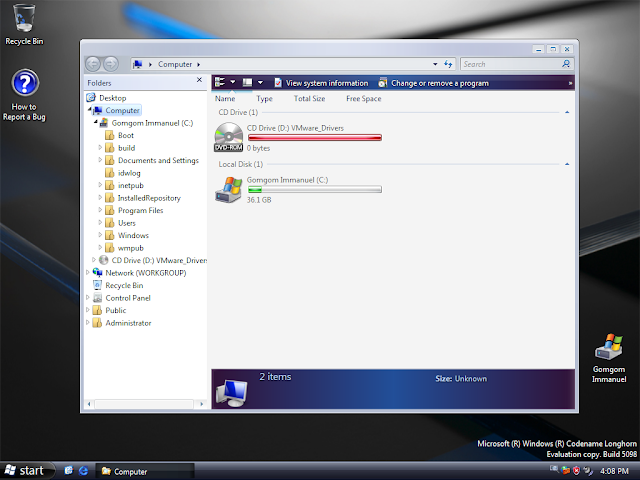Expand the Network (WORKGROUP) node
The height and width of the screenshot is (480, 640).
click(x=87, y=272)
